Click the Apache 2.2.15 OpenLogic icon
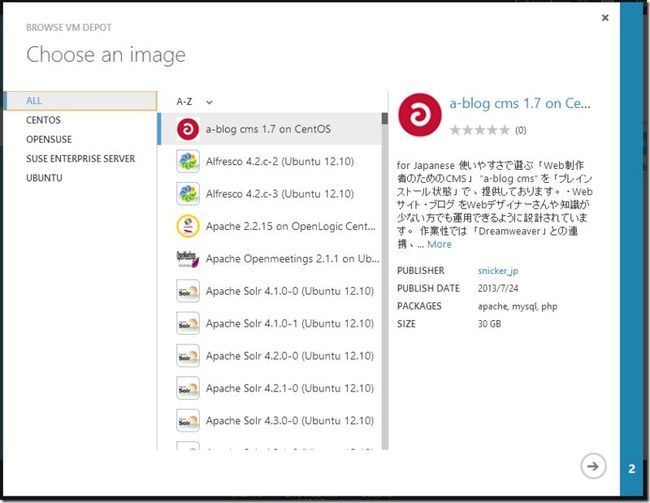The image size is (650, 503). [188, 226]
